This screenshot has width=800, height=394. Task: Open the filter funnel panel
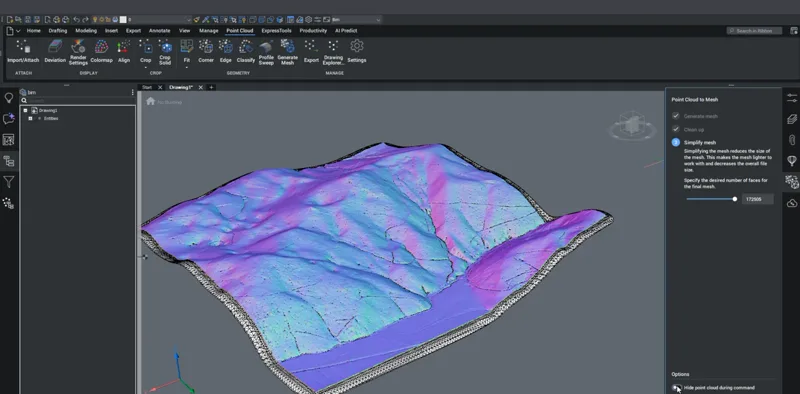(x=9, y=182)
